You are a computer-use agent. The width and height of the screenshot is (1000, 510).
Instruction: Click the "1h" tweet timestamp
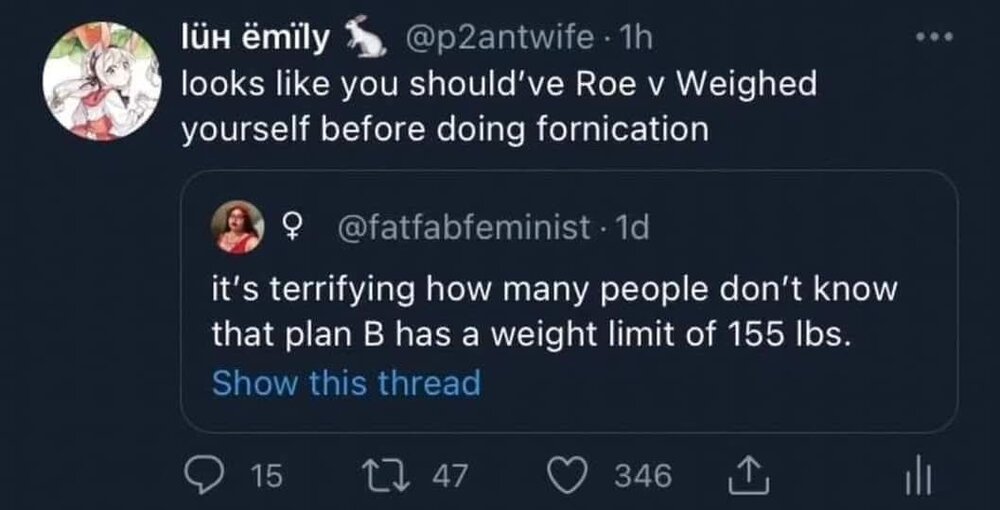pos(632,40)
